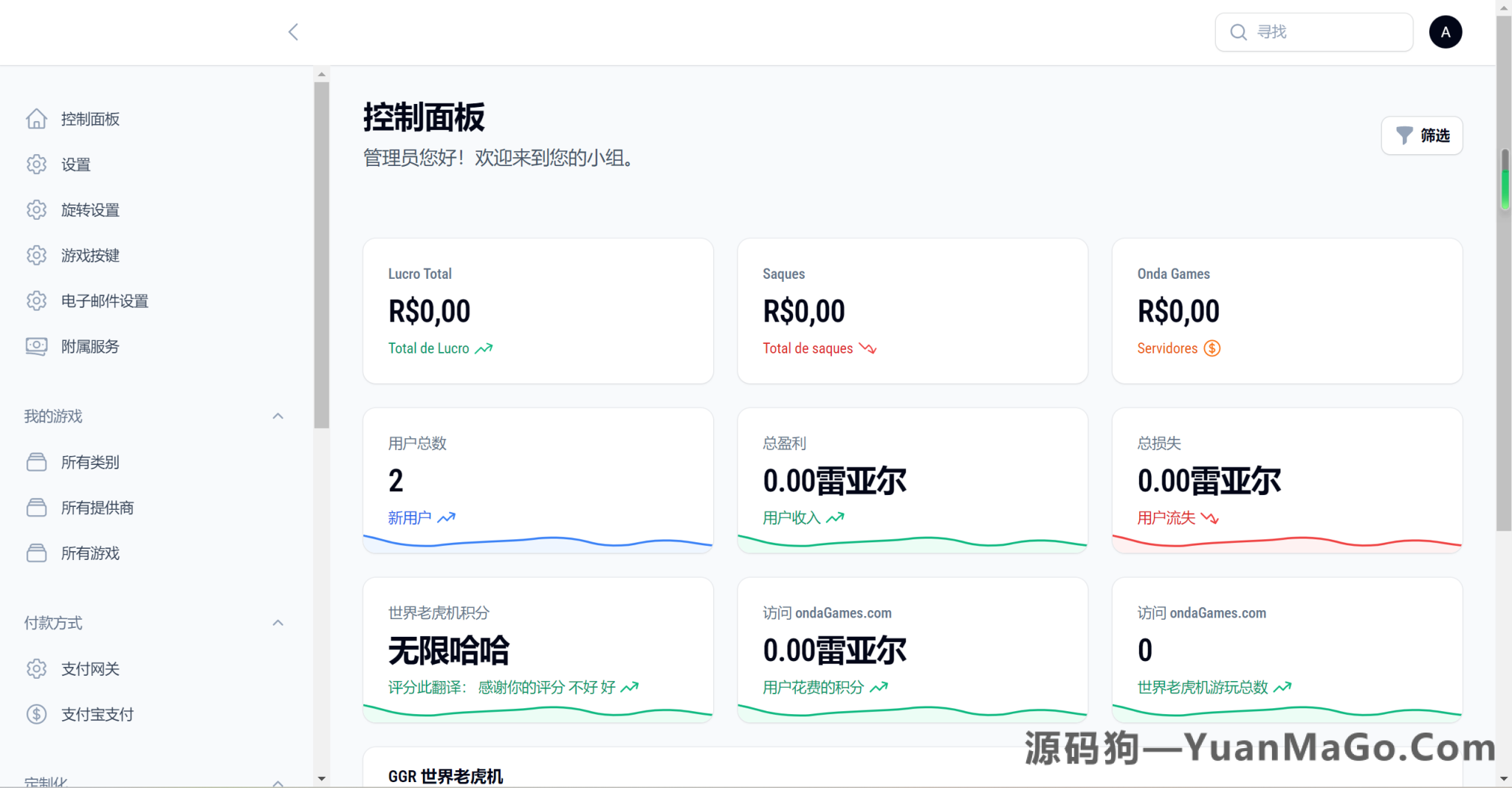Screen dimensions: 1512x788
Task: Click the 附属服务 card reader icon
Action: coord(36,346)
